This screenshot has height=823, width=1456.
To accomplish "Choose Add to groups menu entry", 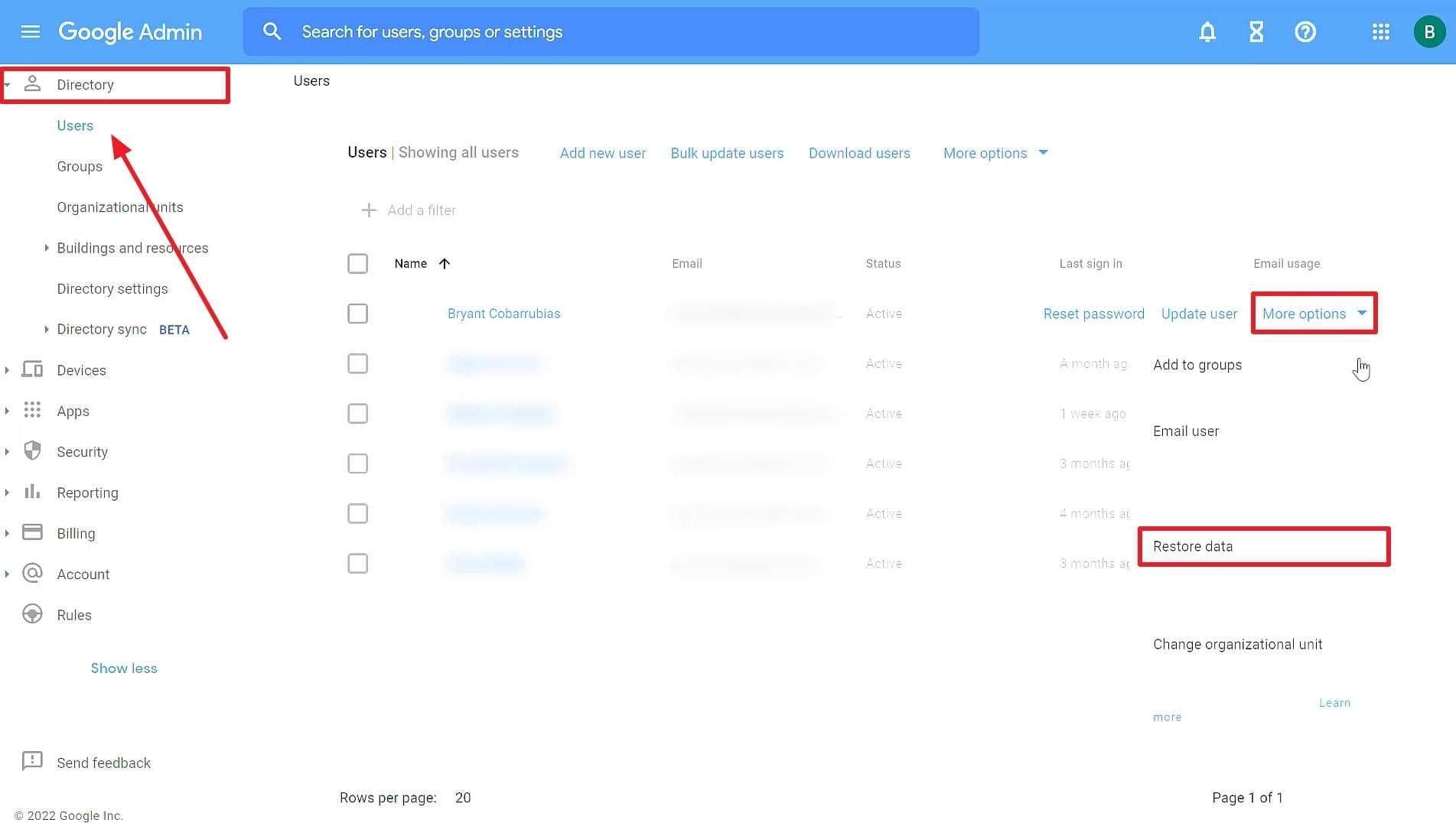I will [x=1197, y=365].
